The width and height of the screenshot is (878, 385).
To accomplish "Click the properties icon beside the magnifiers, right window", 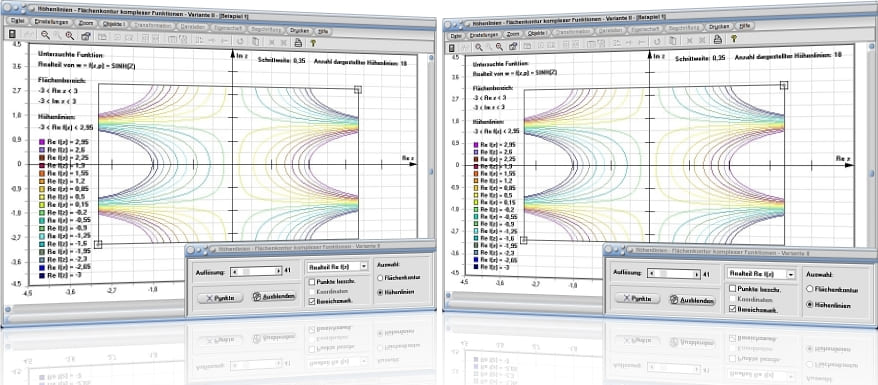I will [513, 45].
